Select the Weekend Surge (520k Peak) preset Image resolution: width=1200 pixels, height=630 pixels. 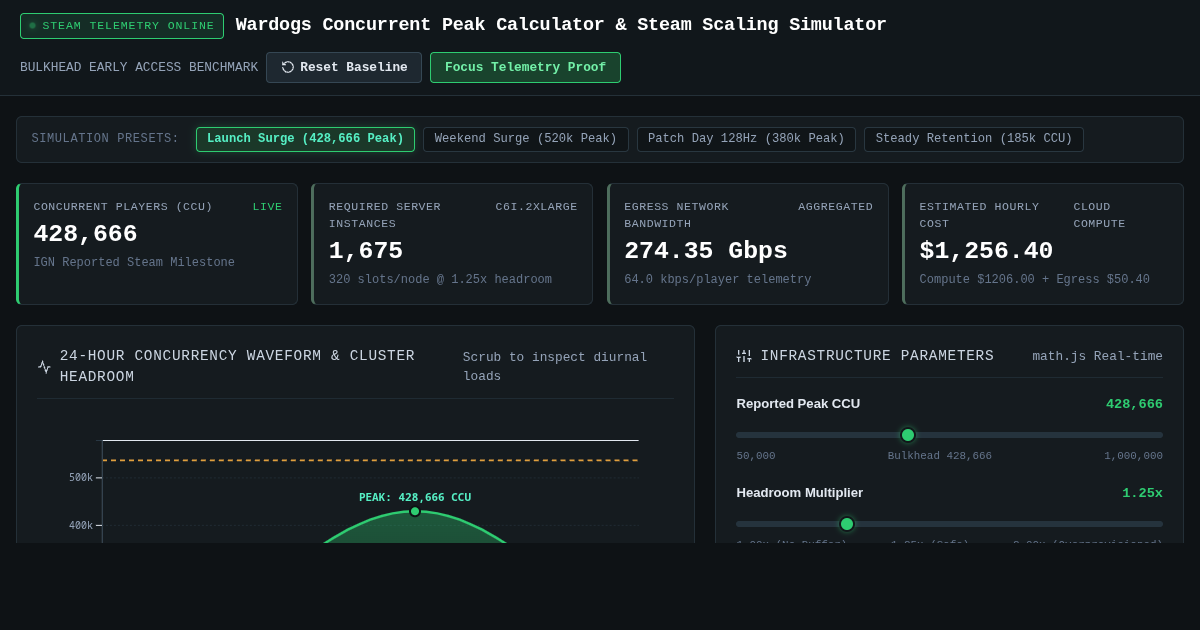coord(526,139)
